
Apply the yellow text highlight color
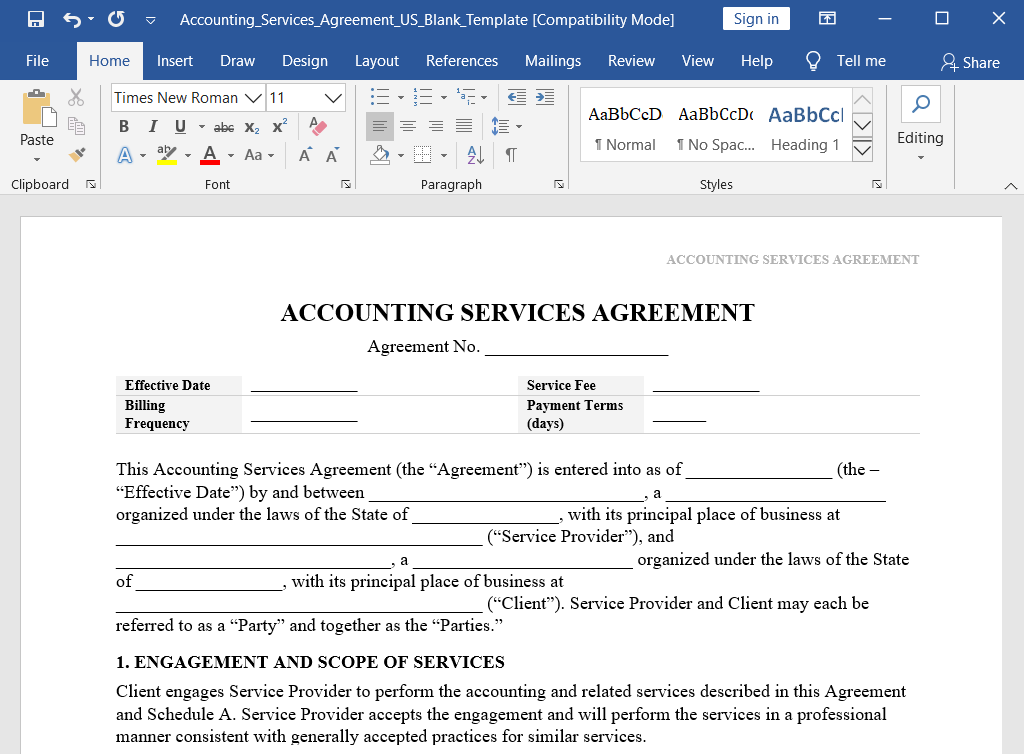[167, 155]
